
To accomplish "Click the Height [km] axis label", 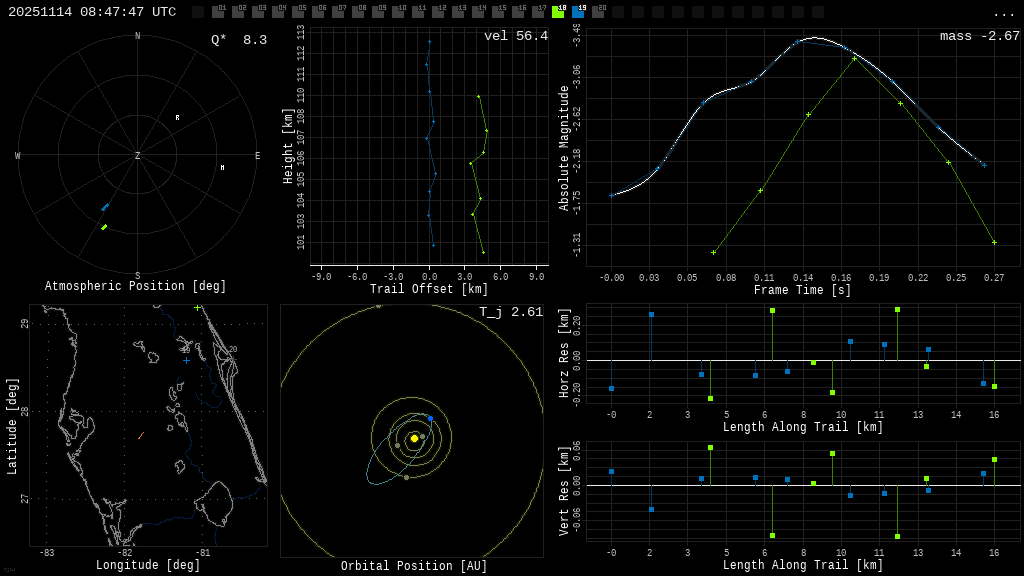I will pos(288,146).
